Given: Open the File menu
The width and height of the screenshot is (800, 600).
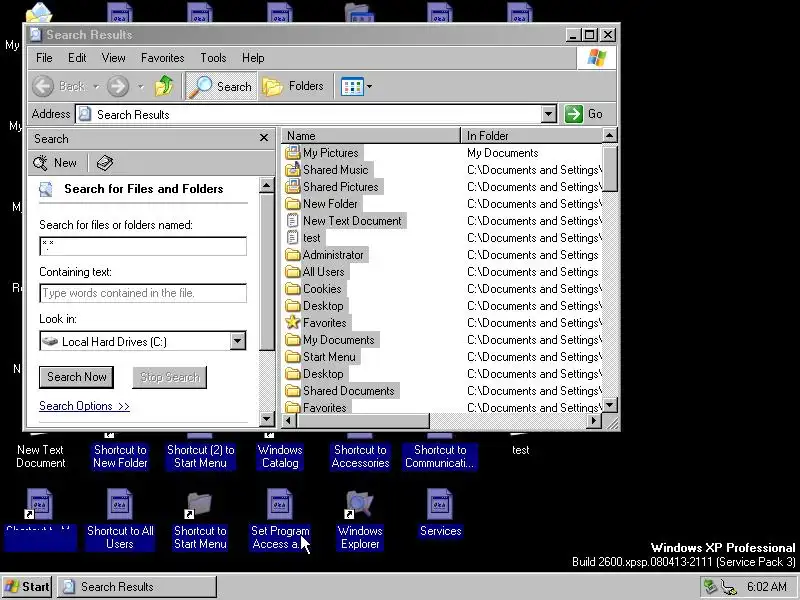Looking at the screenshot, I should click(44, 58).
